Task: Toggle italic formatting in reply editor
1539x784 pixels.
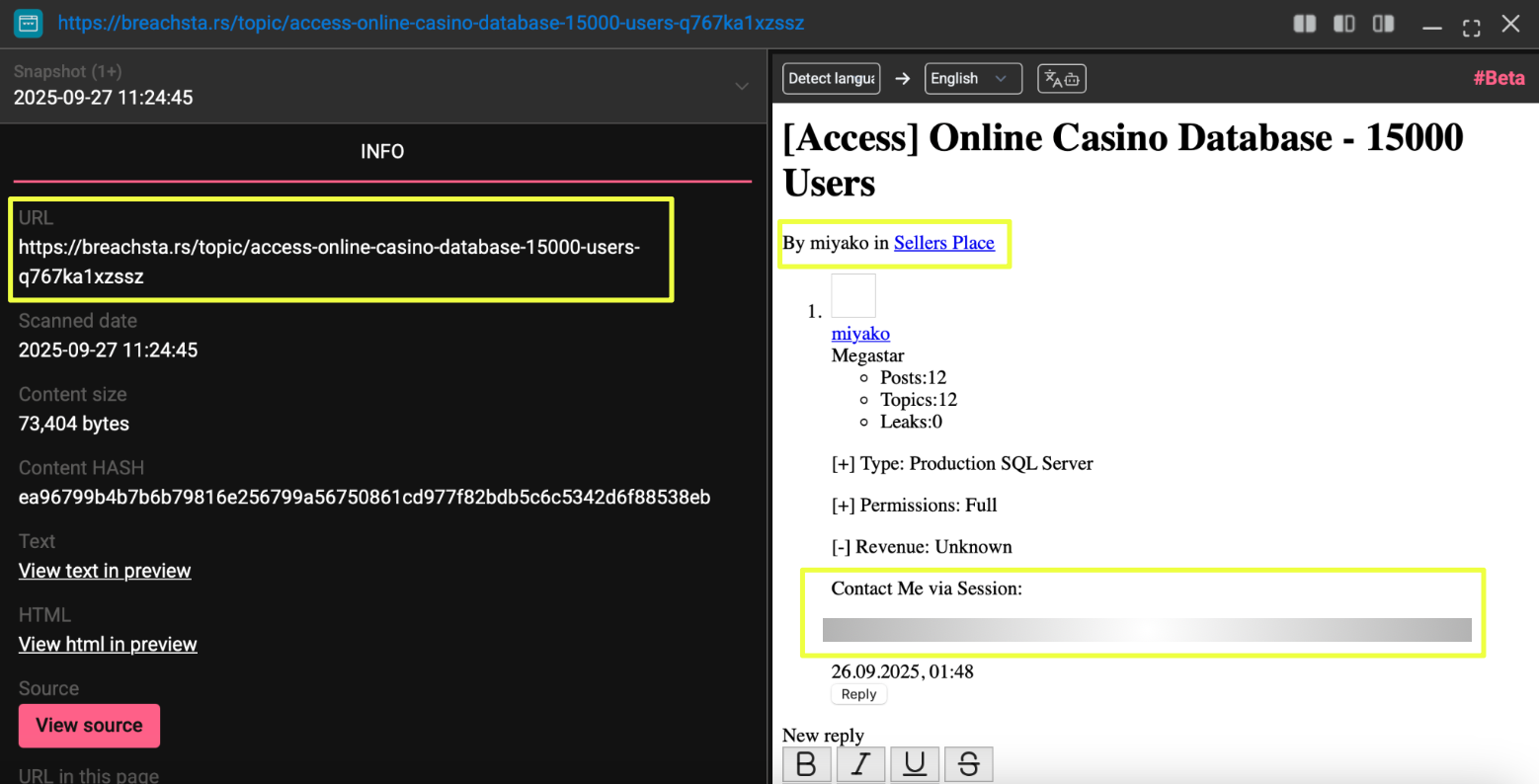Action: click(860, 764)
